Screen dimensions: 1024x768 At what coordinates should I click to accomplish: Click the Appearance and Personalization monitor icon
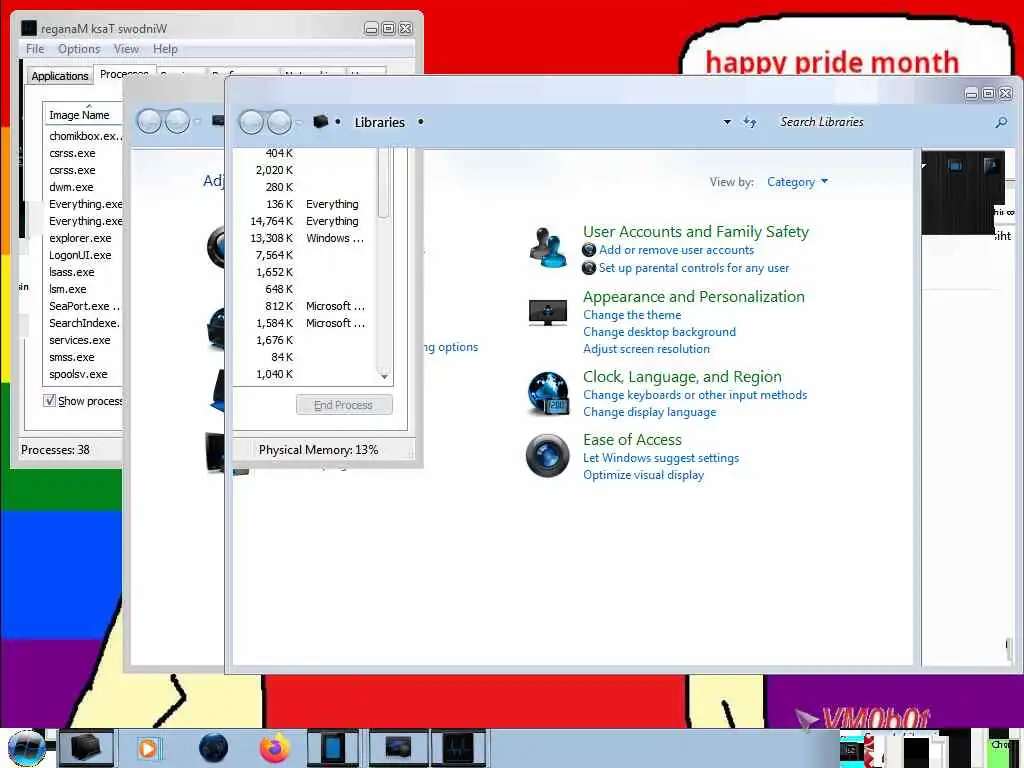coord(547,313)
